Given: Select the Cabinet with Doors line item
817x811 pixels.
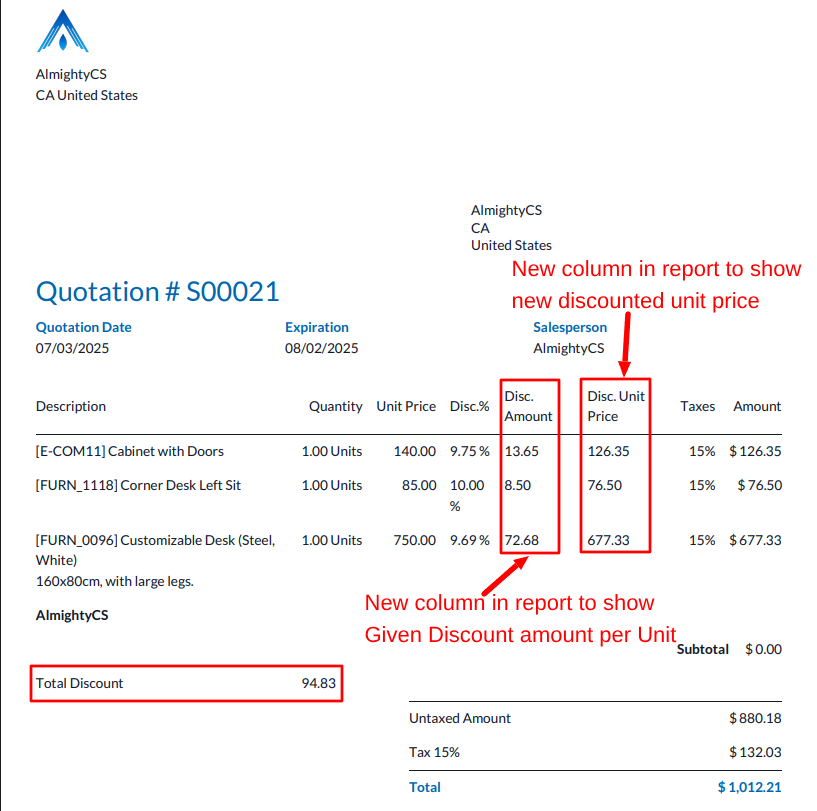Looking at the screenshot, I should (130, 451).
